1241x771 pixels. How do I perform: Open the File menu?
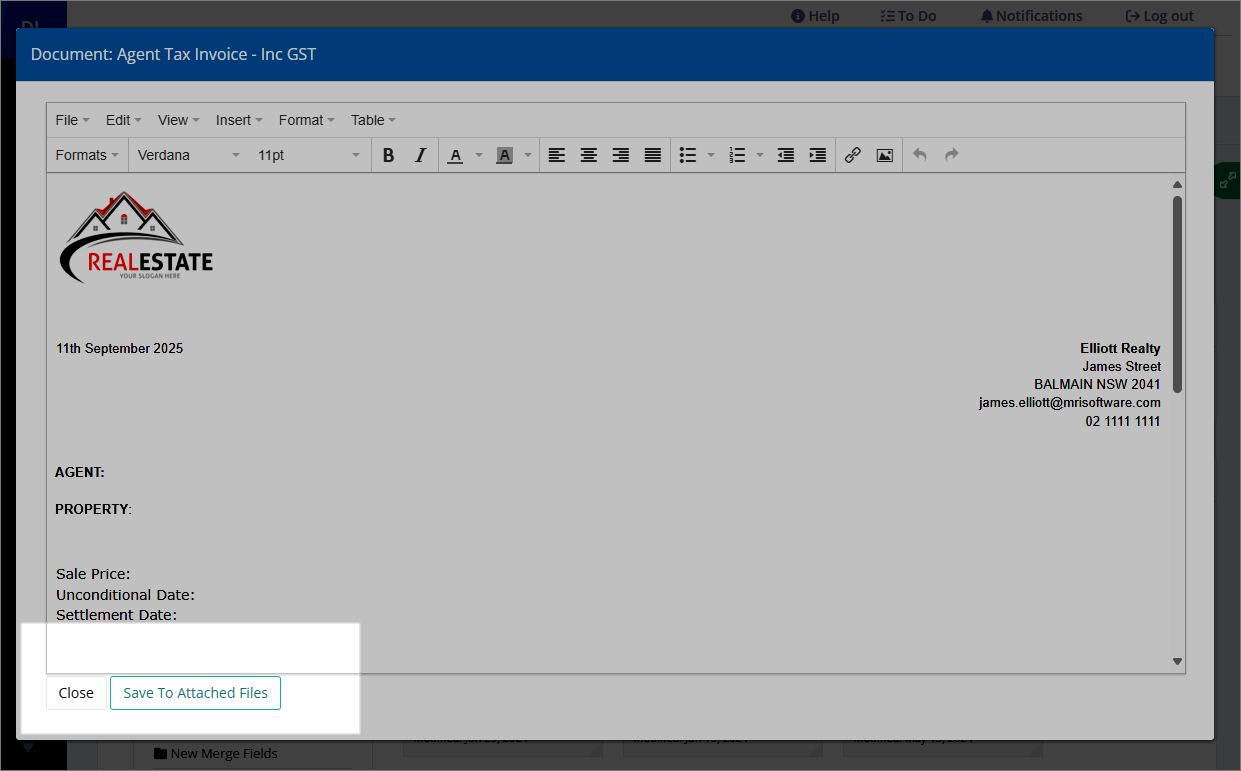point(72,120)
